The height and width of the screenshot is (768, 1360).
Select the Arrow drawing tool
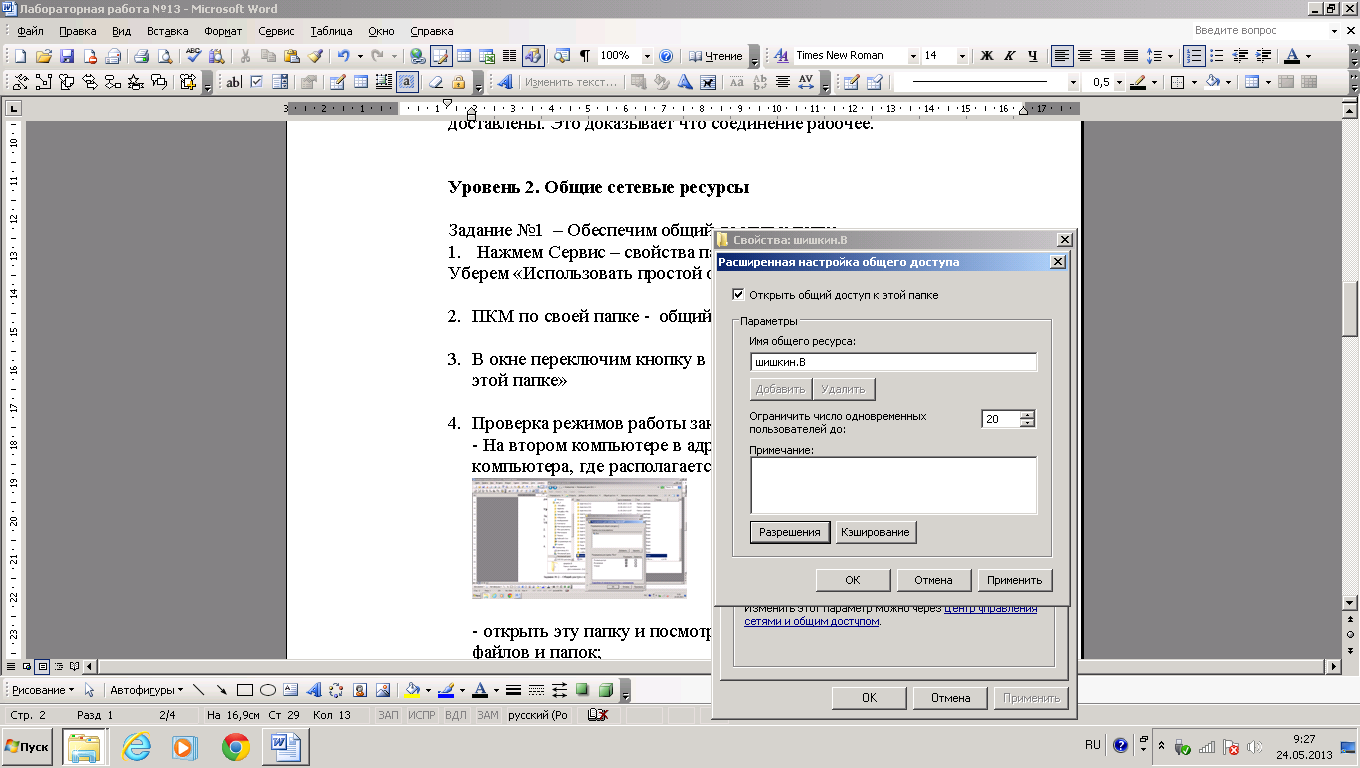(x=221, y=690)
